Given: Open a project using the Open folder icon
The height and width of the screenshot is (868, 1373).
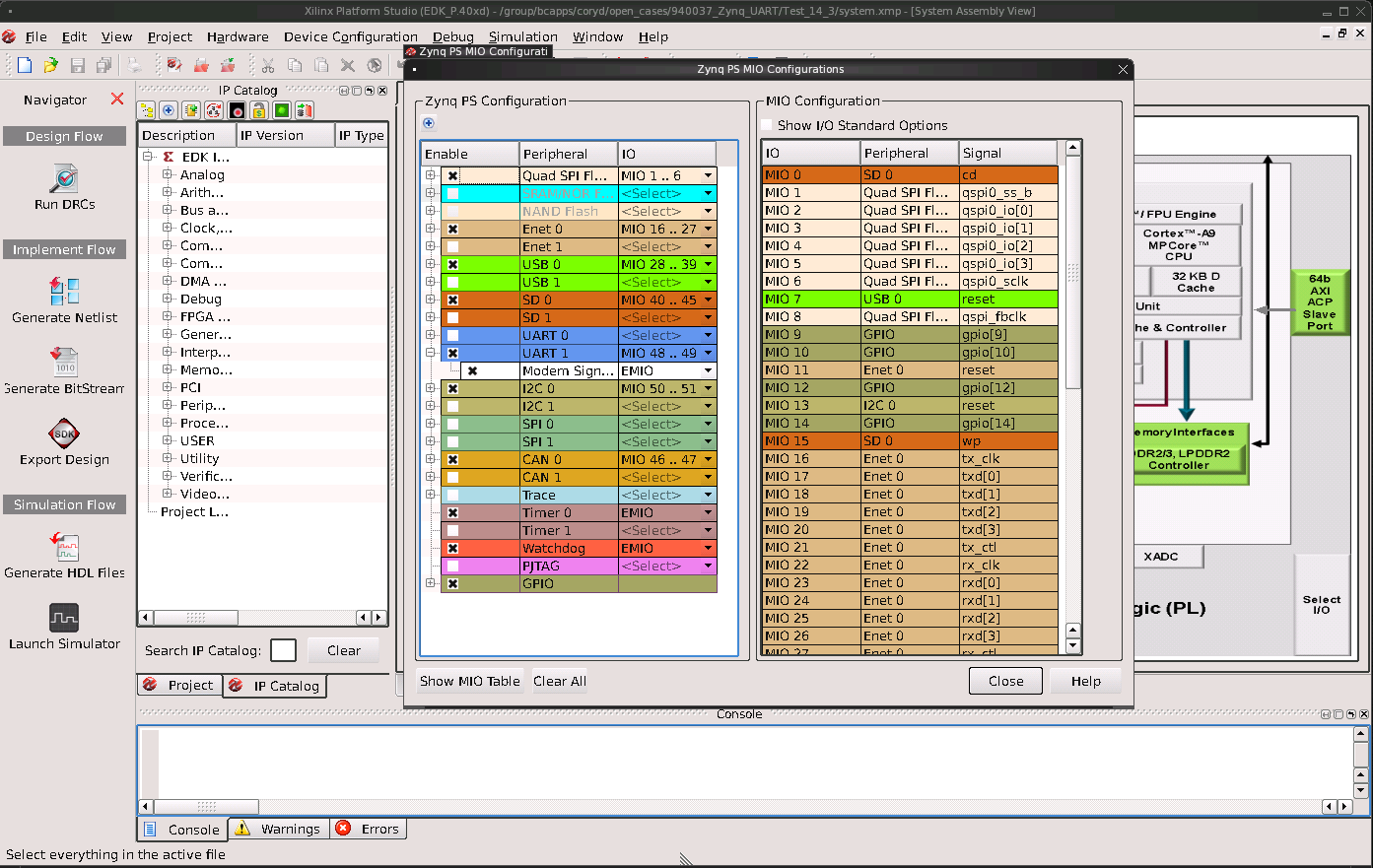Looking at the screenshot, I should click(49, 65).
